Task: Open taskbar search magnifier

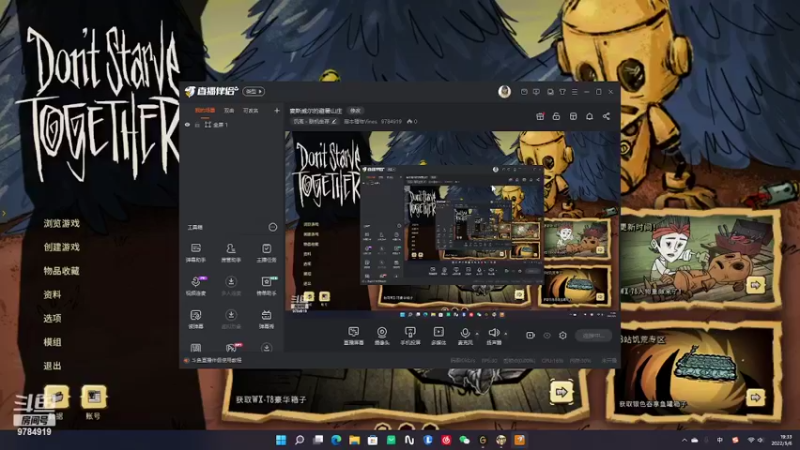Action: pyautogui.click(x=299, y=440)
